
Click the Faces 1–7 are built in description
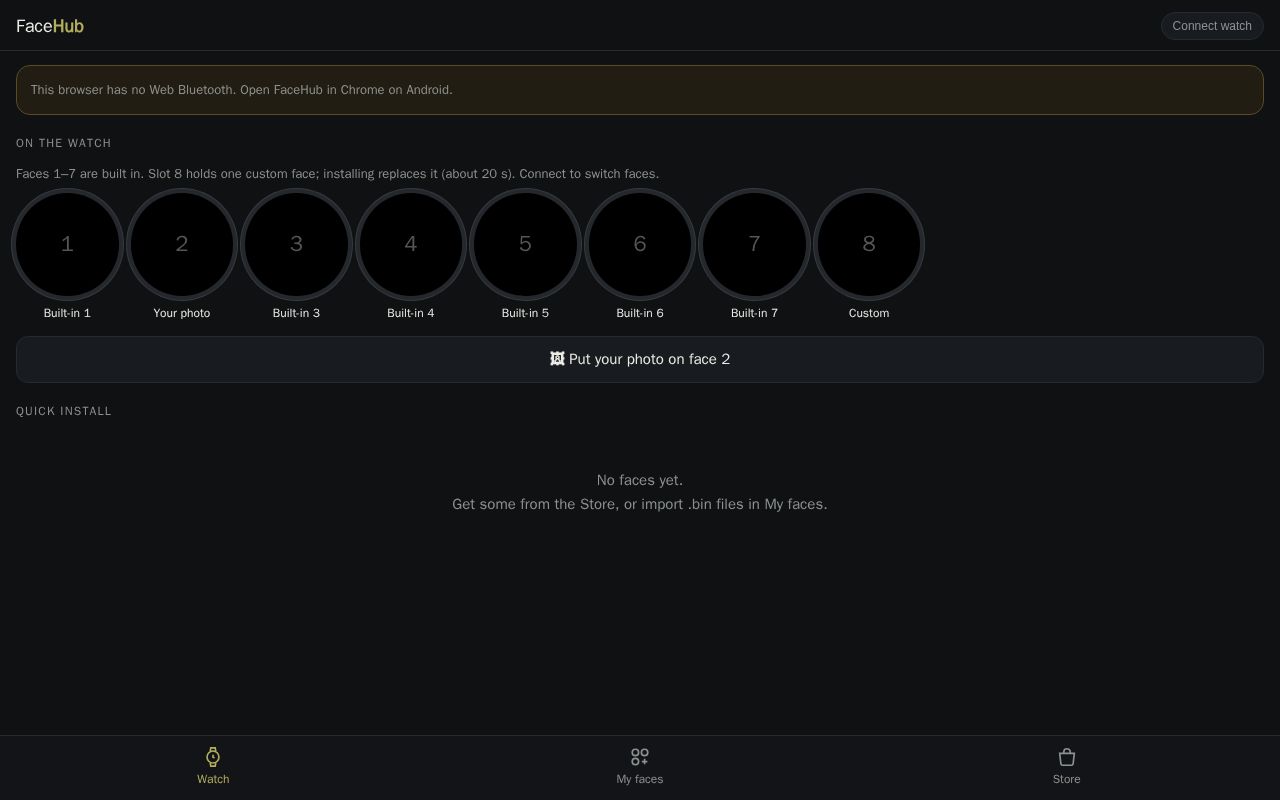[337, 174]
